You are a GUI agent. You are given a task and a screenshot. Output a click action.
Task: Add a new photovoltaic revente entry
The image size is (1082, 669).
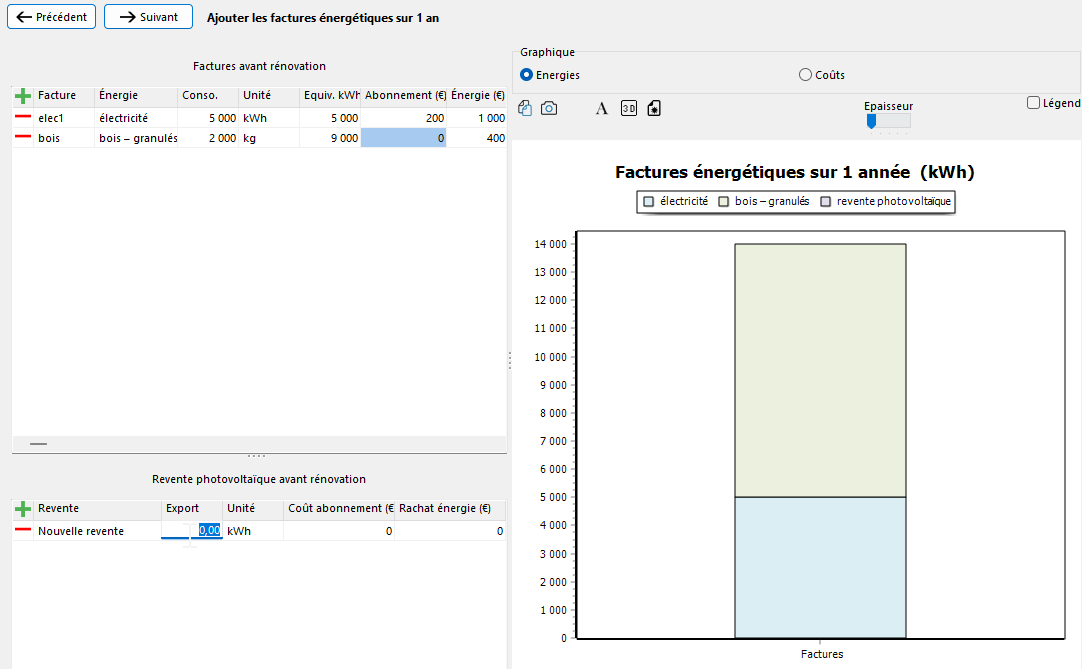[23, 509]
